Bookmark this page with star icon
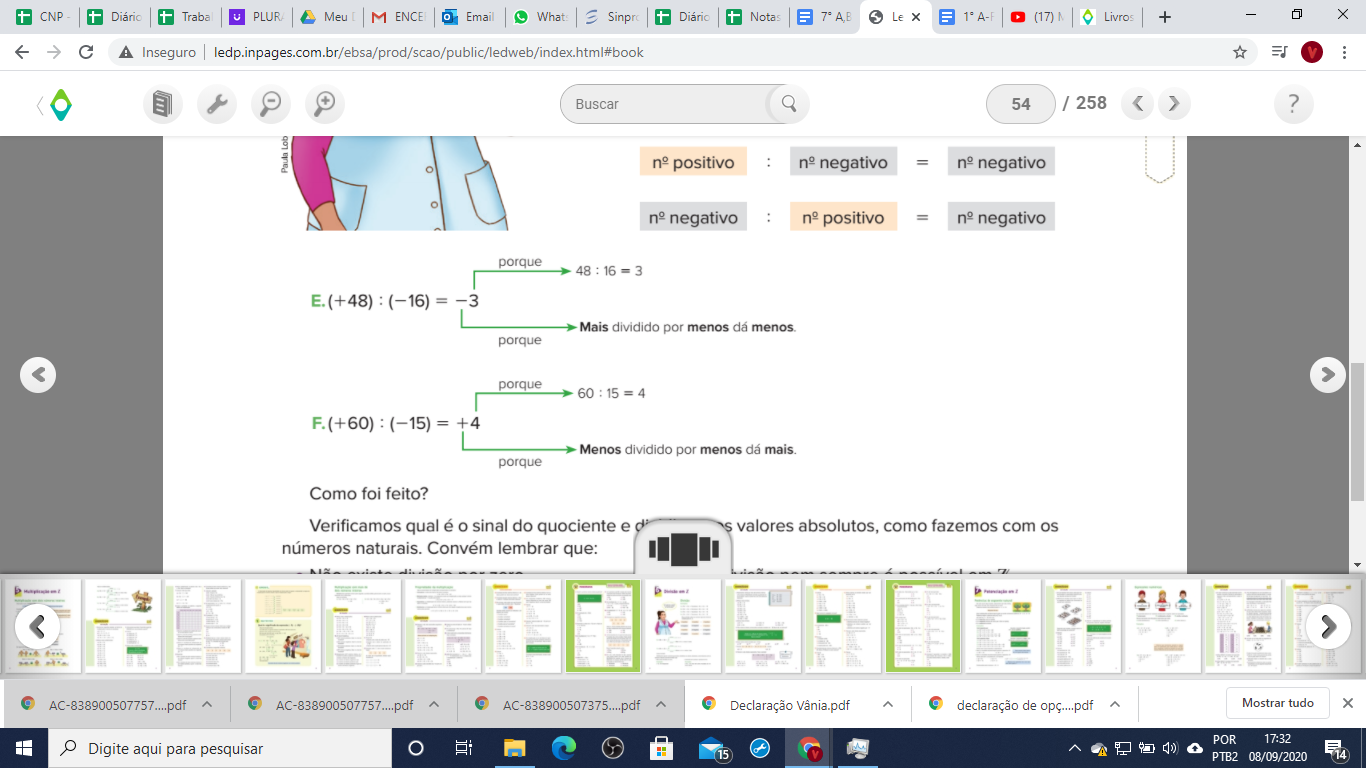 tap(1240, 52)
